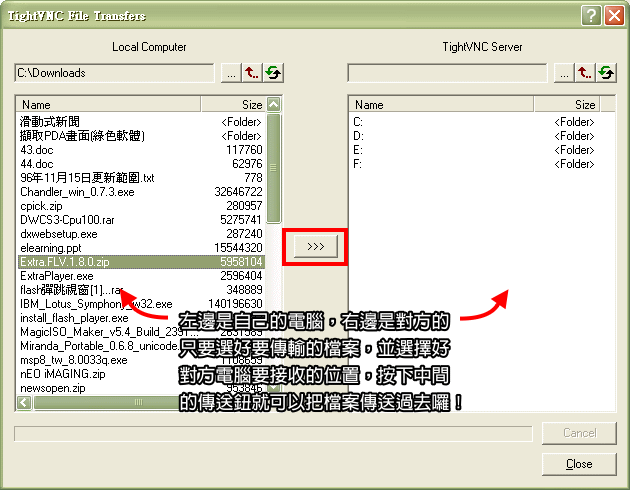
Task: Select the 擷取PDA畫面(綠色軟體) folder
Action: [x=141, y=136]
